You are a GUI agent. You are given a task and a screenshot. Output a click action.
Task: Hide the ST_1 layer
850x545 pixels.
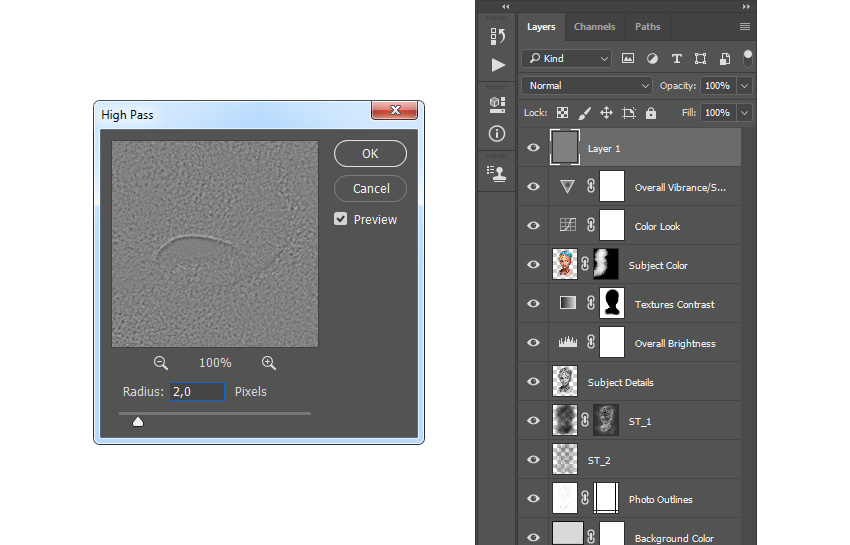[533, 421]
